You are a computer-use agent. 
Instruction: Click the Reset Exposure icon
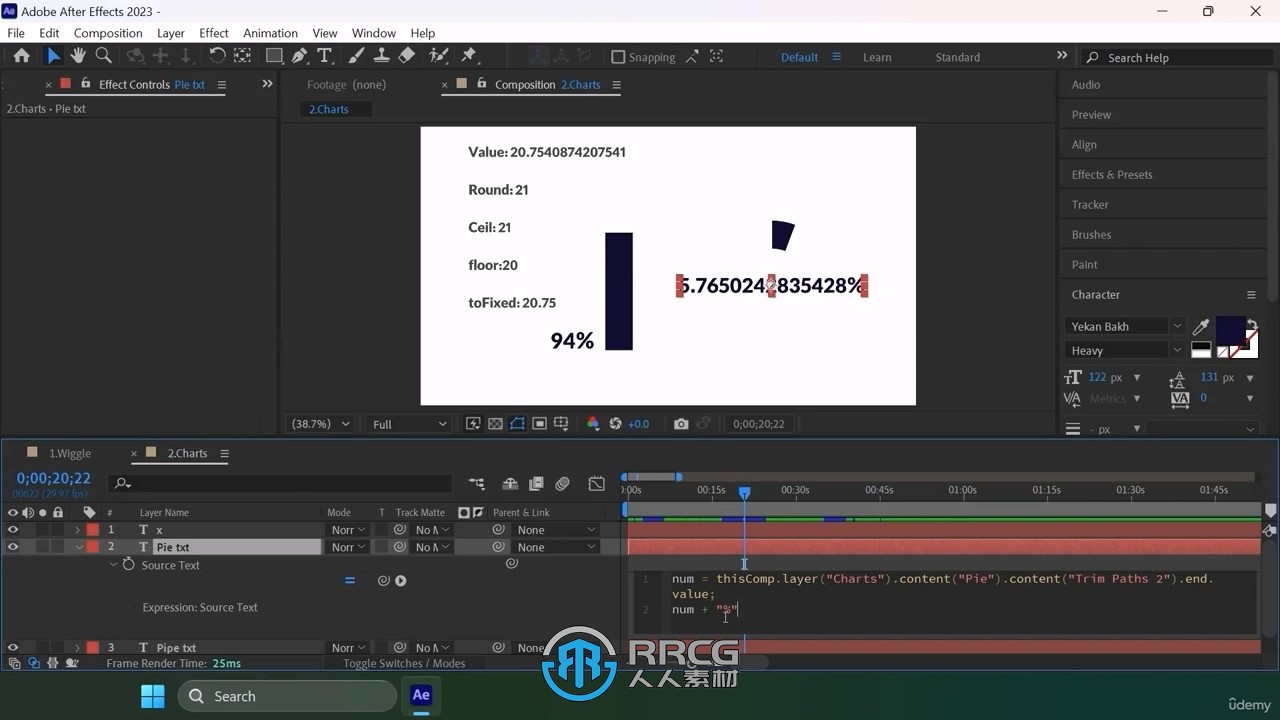click(x=615, y=424)
